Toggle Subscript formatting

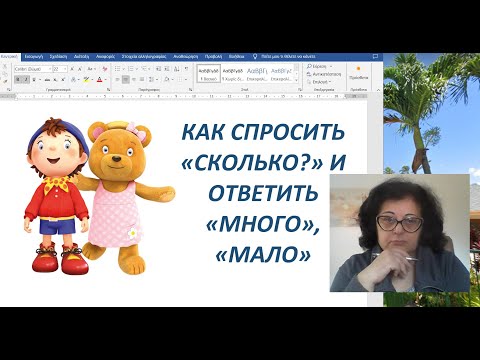[x=55, y=80]
